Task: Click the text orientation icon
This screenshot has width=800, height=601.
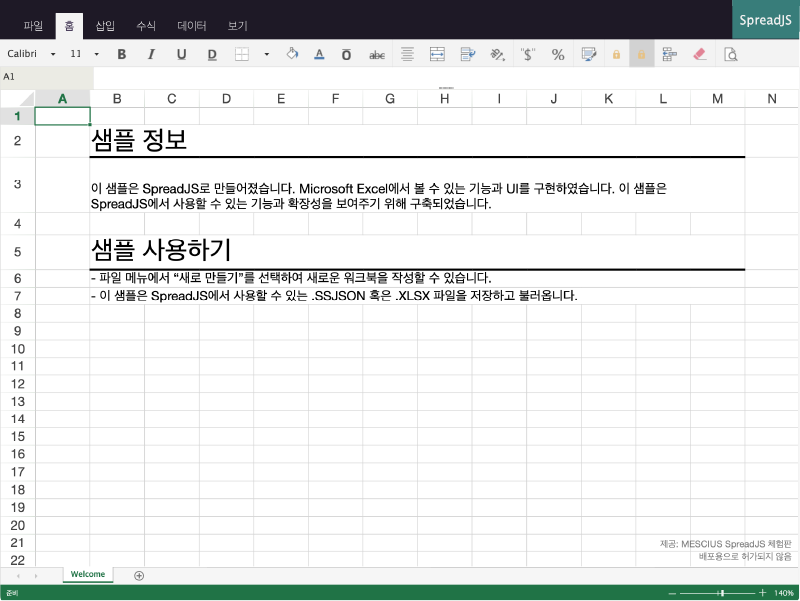Action: (497, 54)
